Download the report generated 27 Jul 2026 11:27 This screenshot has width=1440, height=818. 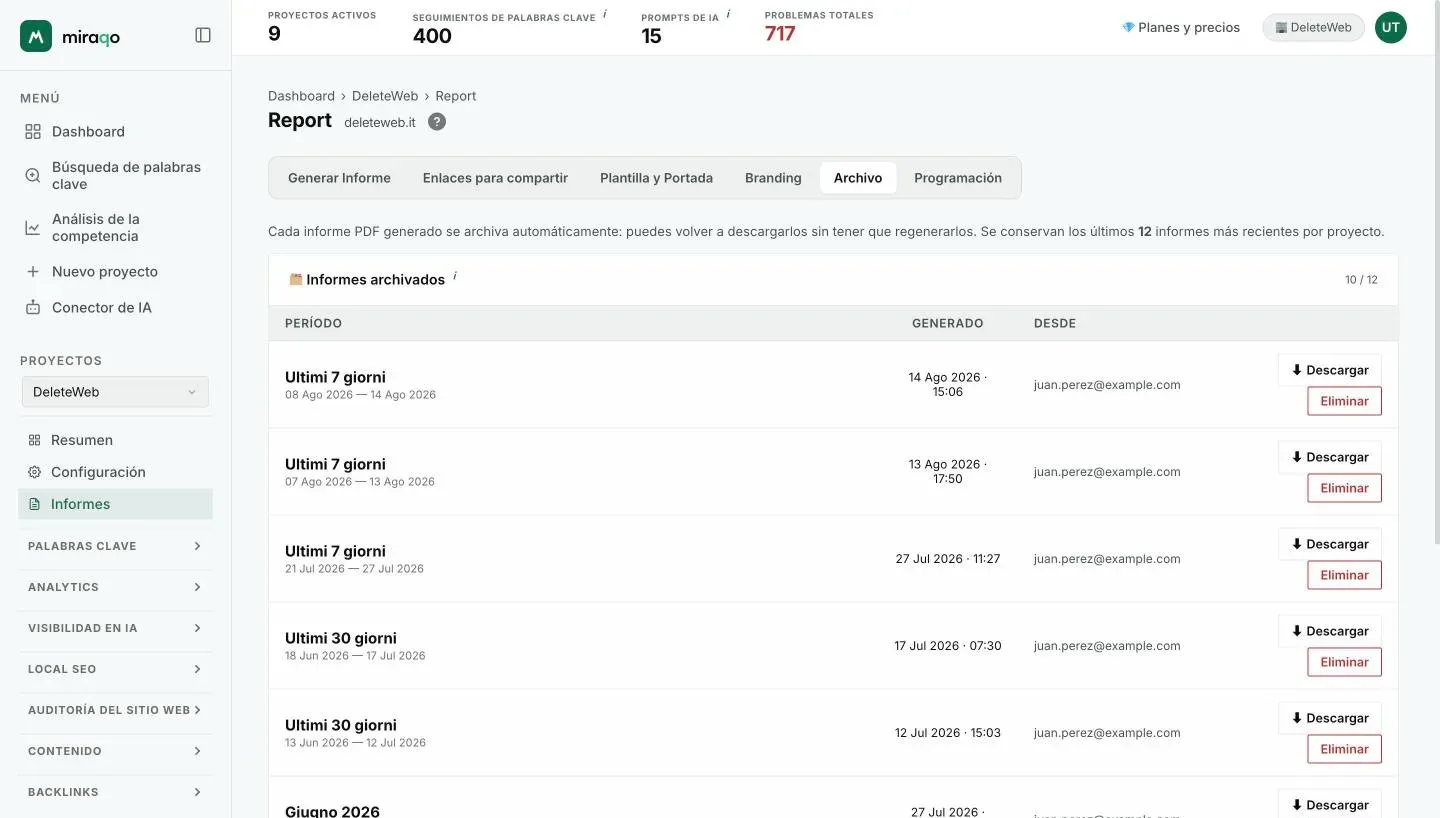pos(1329,544)
